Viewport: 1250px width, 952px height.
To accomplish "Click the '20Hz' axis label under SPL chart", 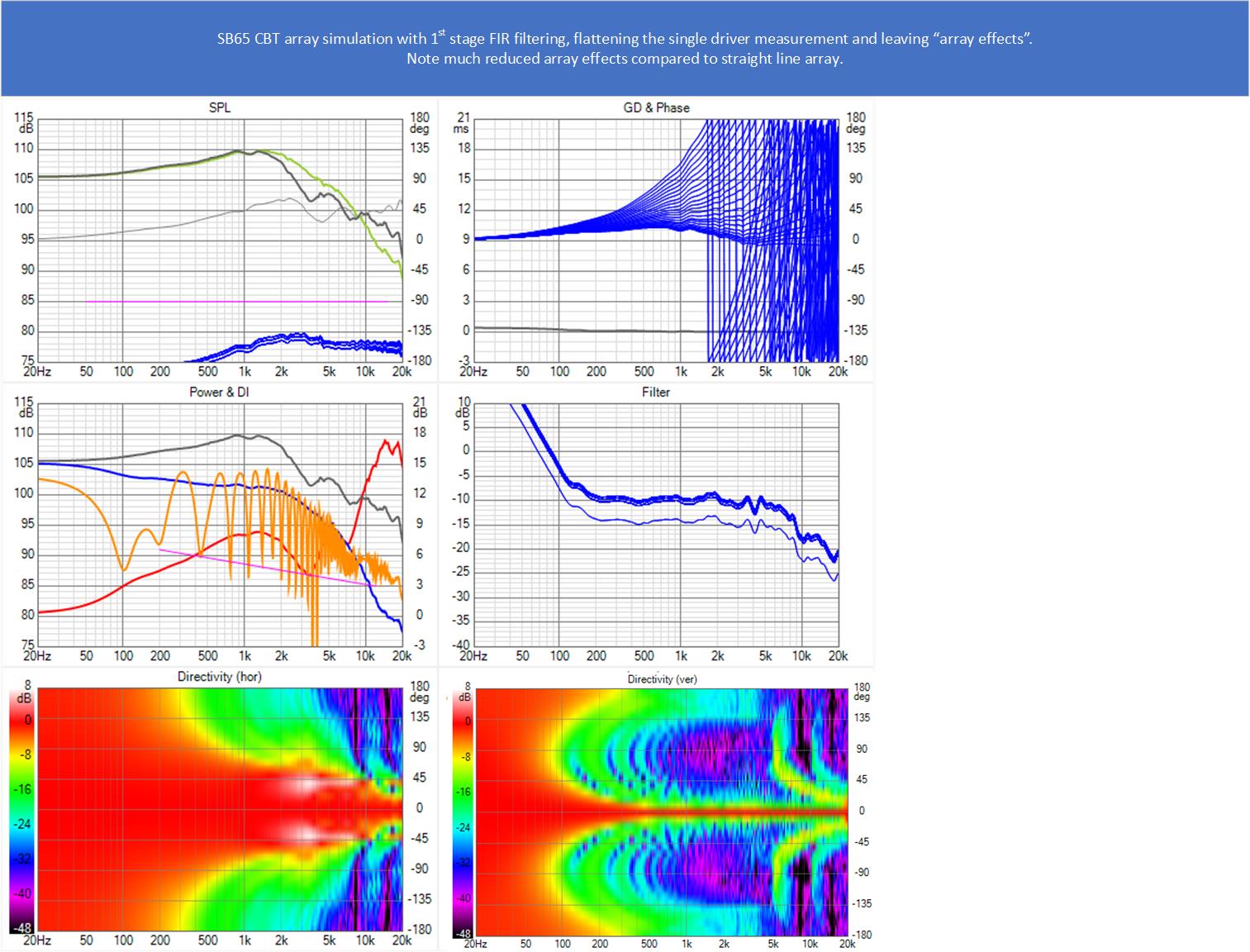I will pyautogui.click(x=37, y=372).
